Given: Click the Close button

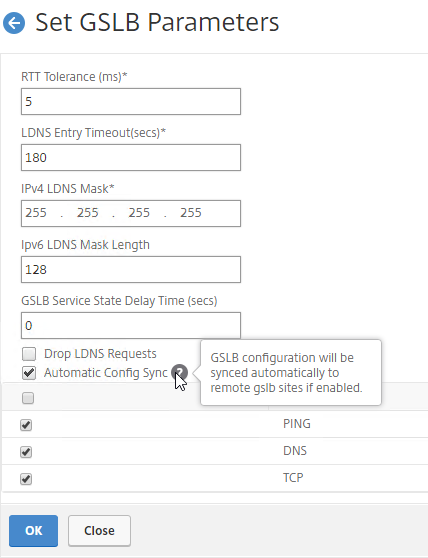Looking at the screenshot, I should [x=99, y=531].
